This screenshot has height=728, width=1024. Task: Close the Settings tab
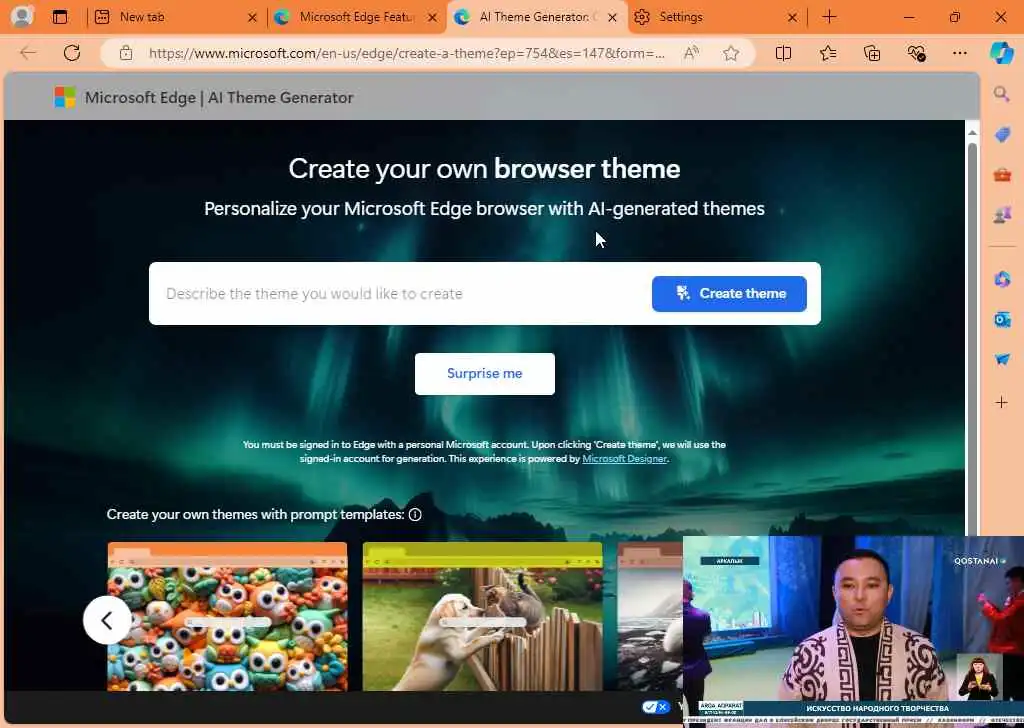click(x=792, y=18)
